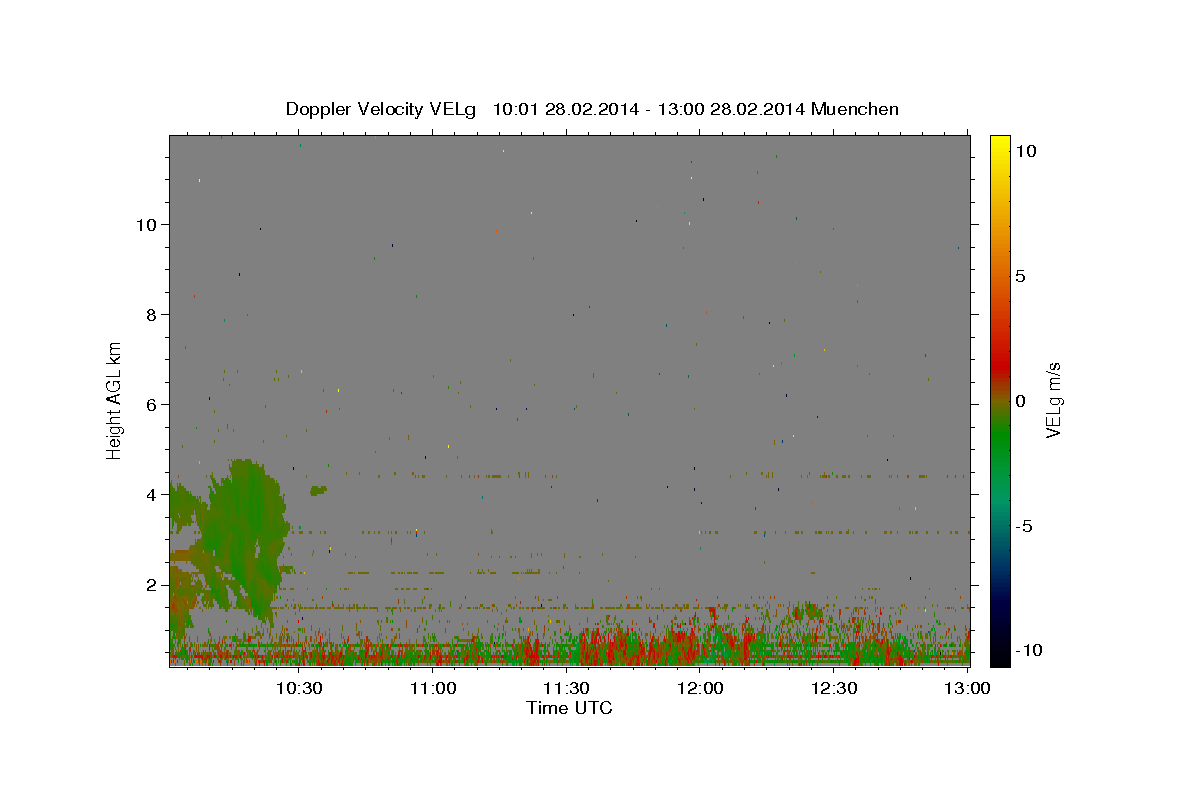1200x800 pixels.
Task: Click the 11:30 time tick label
Action: (x=567, y=688)
